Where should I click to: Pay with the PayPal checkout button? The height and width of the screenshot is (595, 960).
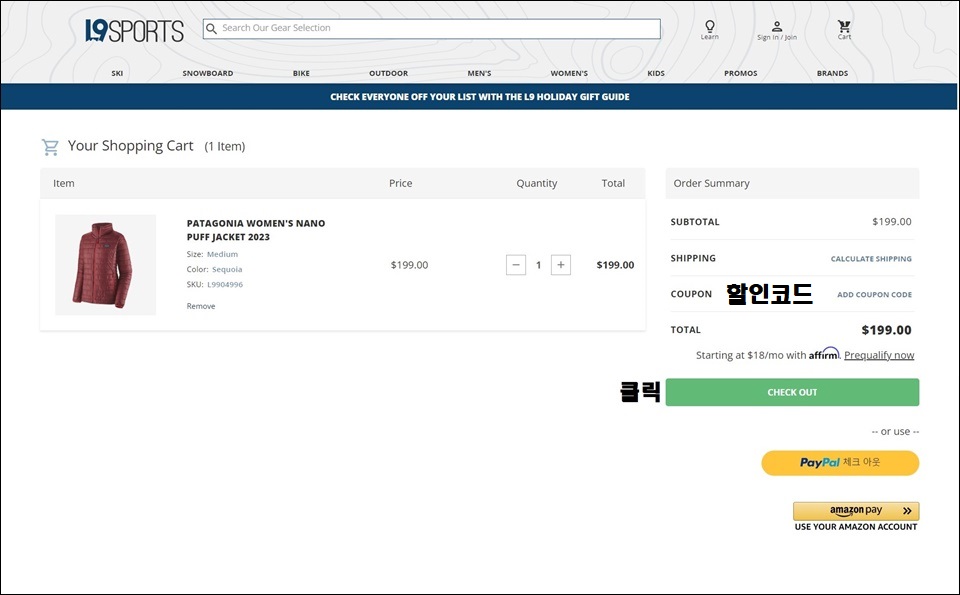[x=840, y=463]
